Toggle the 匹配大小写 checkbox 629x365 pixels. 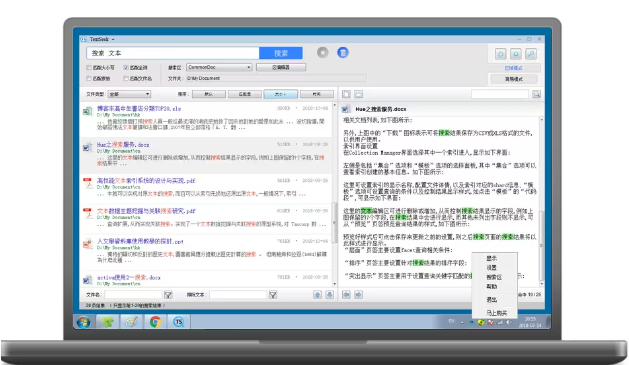point(89,67)
